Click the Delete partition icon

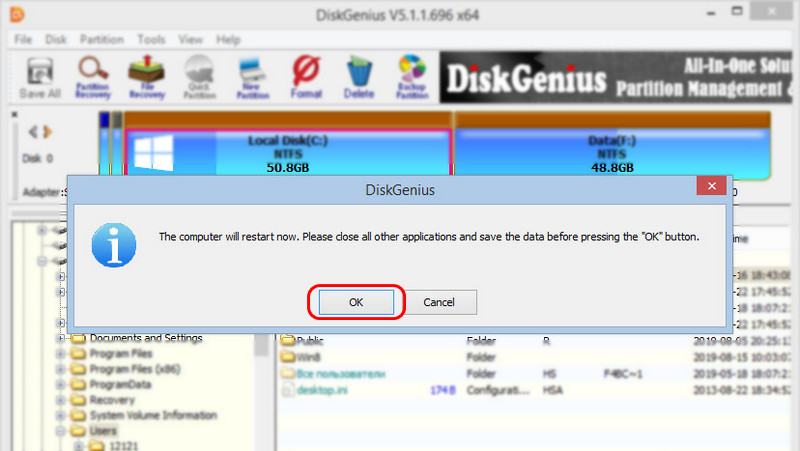pos(359,78)
